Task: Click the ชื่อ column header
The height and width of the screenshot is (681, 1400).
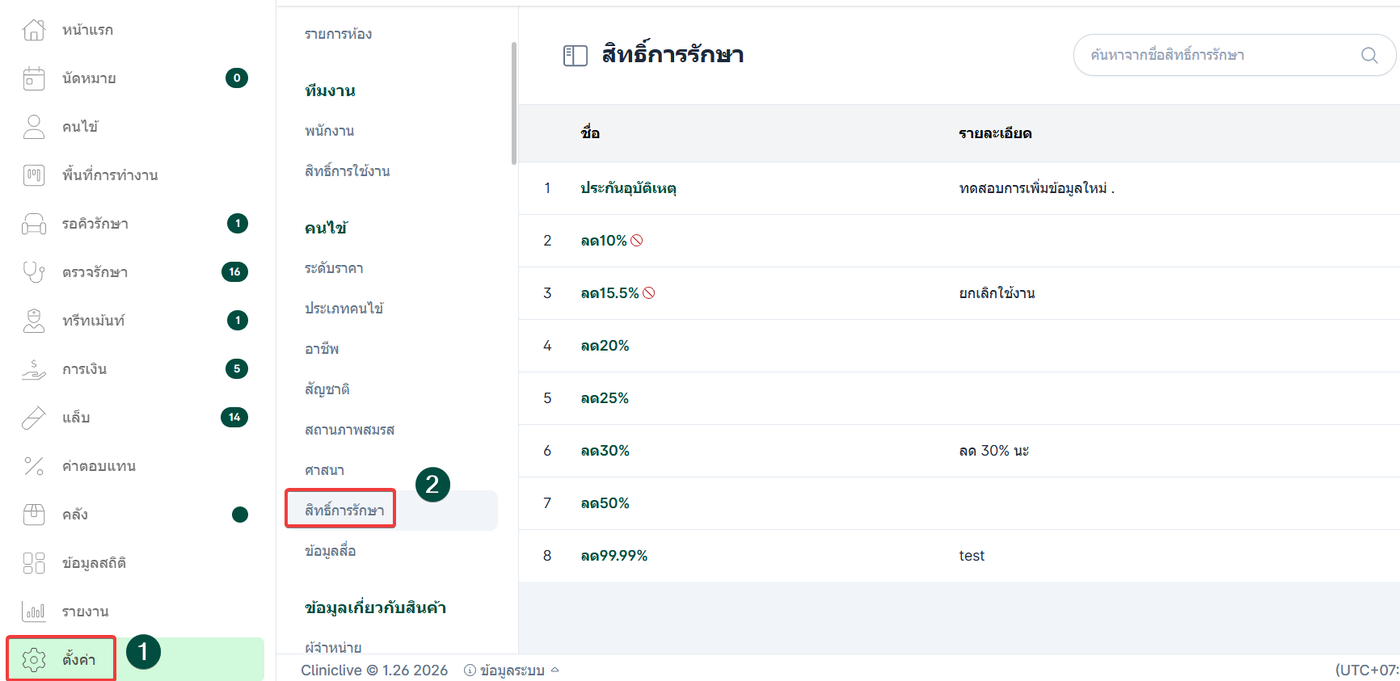Action: tap(590, 133)
